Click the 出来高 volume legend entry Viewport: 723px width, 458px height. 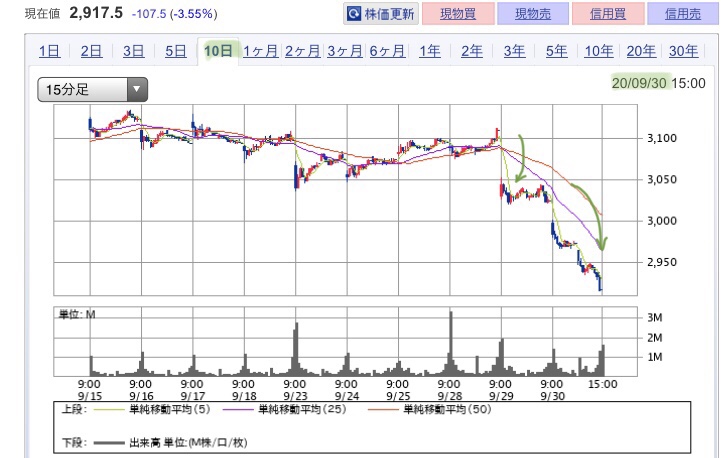(170, 443)
